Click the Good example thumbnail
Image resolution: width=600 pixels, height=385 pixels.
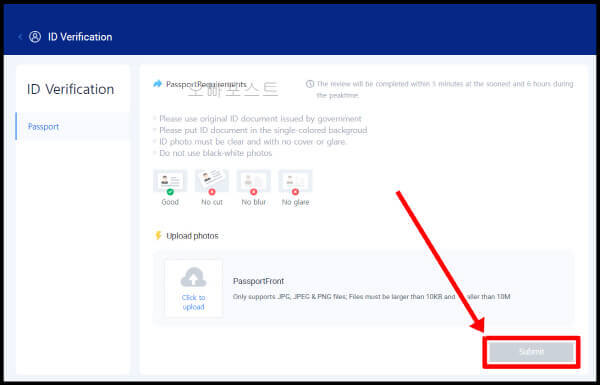[x=170, y=181]
